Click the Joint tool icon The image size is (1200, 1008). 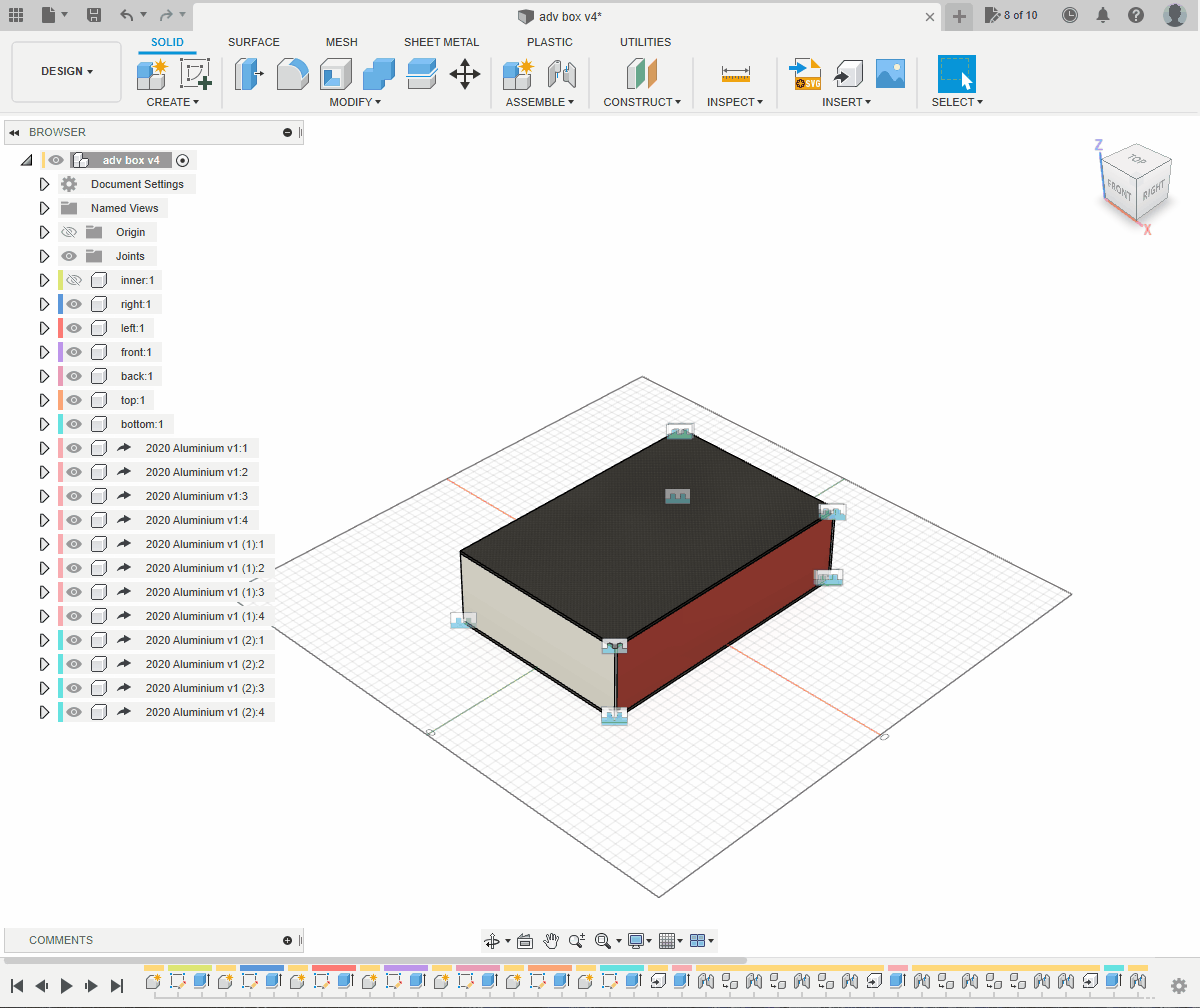pyautogui.click(x=562, y=74)
